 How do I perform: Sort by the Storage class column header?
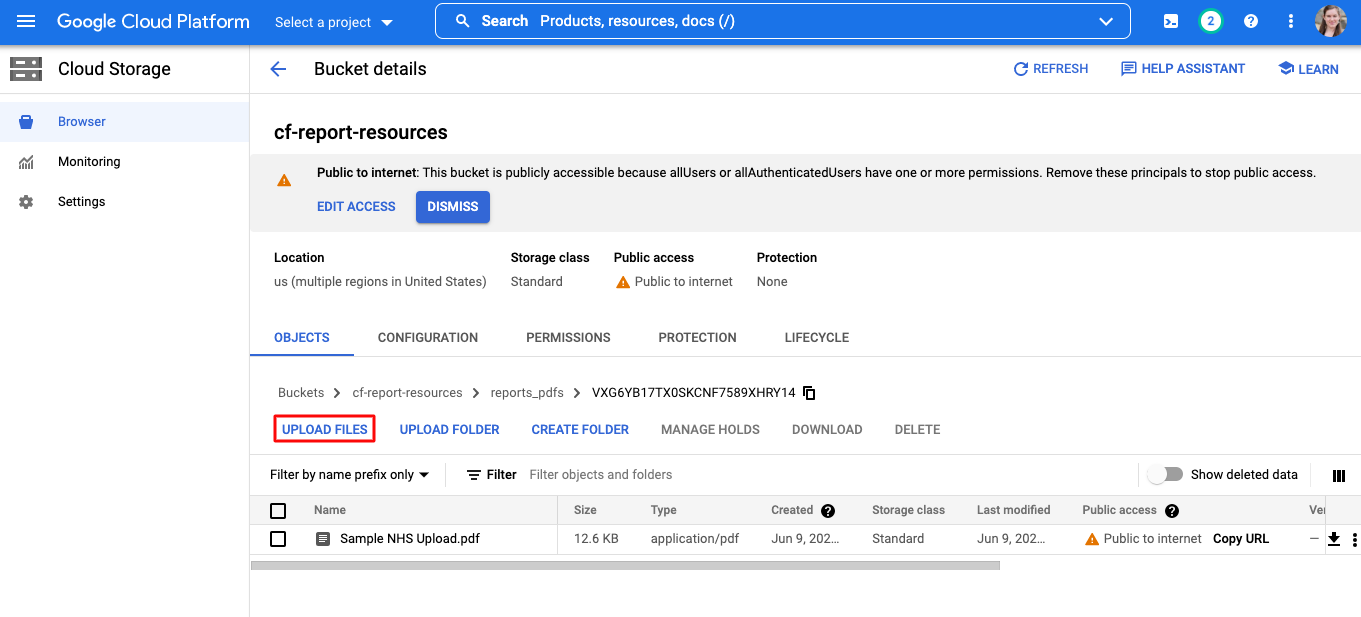pos(908,510)
